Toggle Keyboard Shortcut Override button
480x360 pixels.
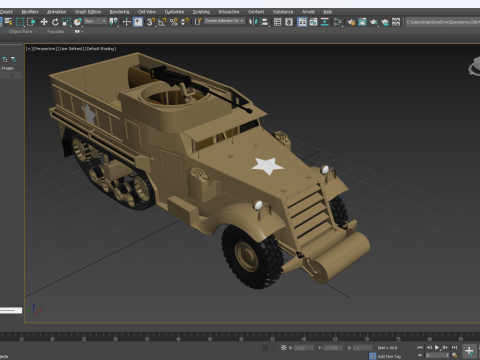pos(138,22)
